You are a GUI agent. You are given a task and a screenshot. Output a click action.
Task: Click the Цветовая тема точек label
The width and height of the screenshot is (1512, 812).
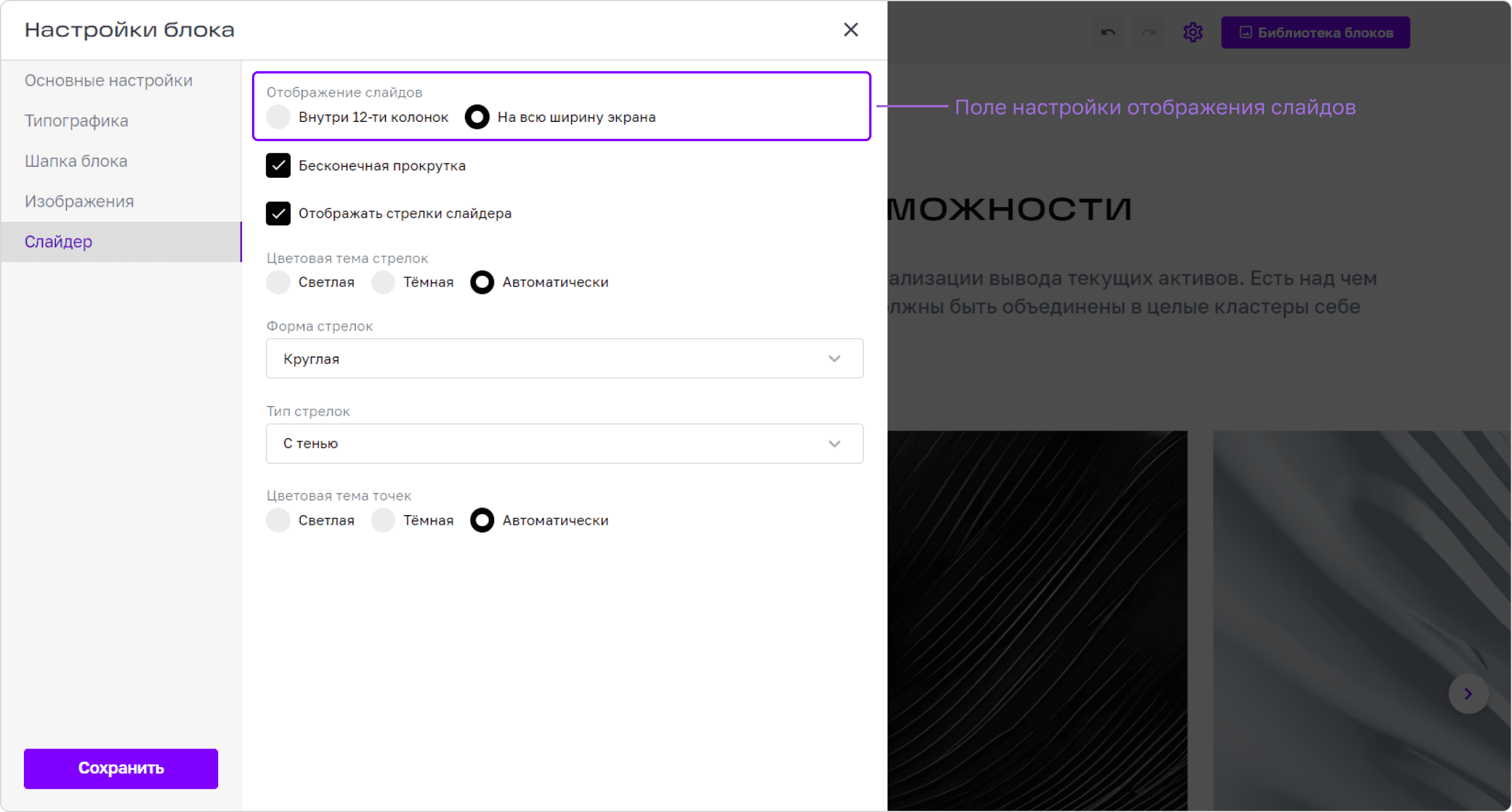pos(339,495)
